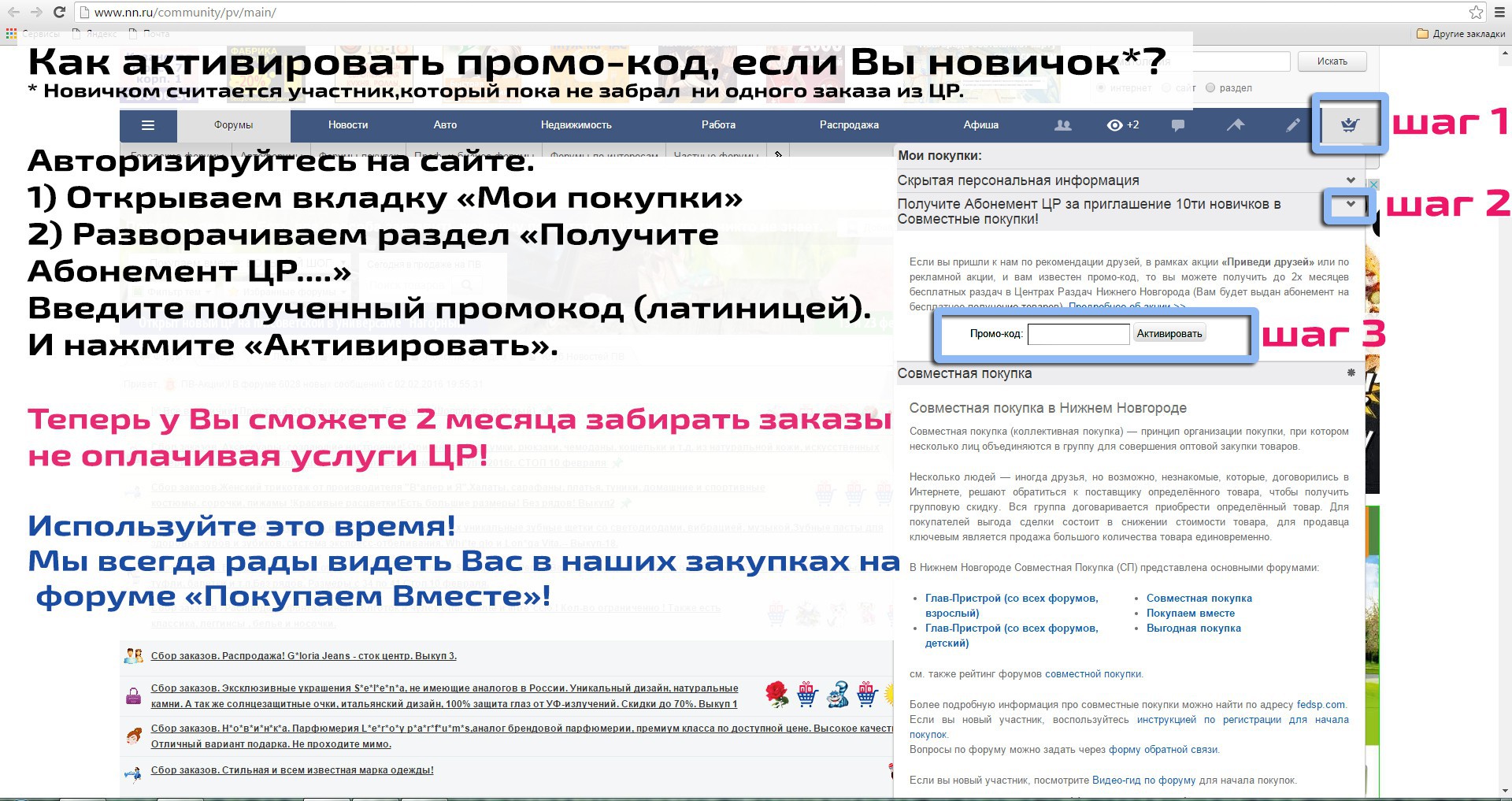Open the Авто tab
The width and height of the screenshot is (1512, 801).
point(445,125)
